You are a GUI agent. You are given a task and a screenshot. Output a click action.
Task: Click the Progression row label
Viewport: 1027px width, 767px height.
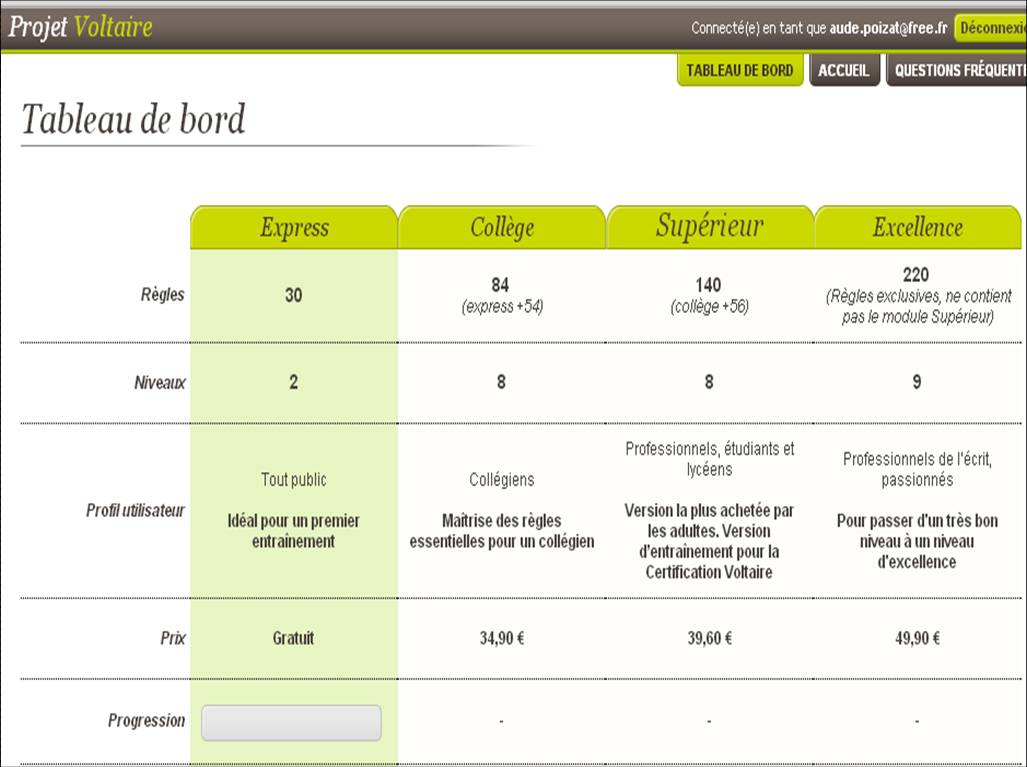pos(147,720)
